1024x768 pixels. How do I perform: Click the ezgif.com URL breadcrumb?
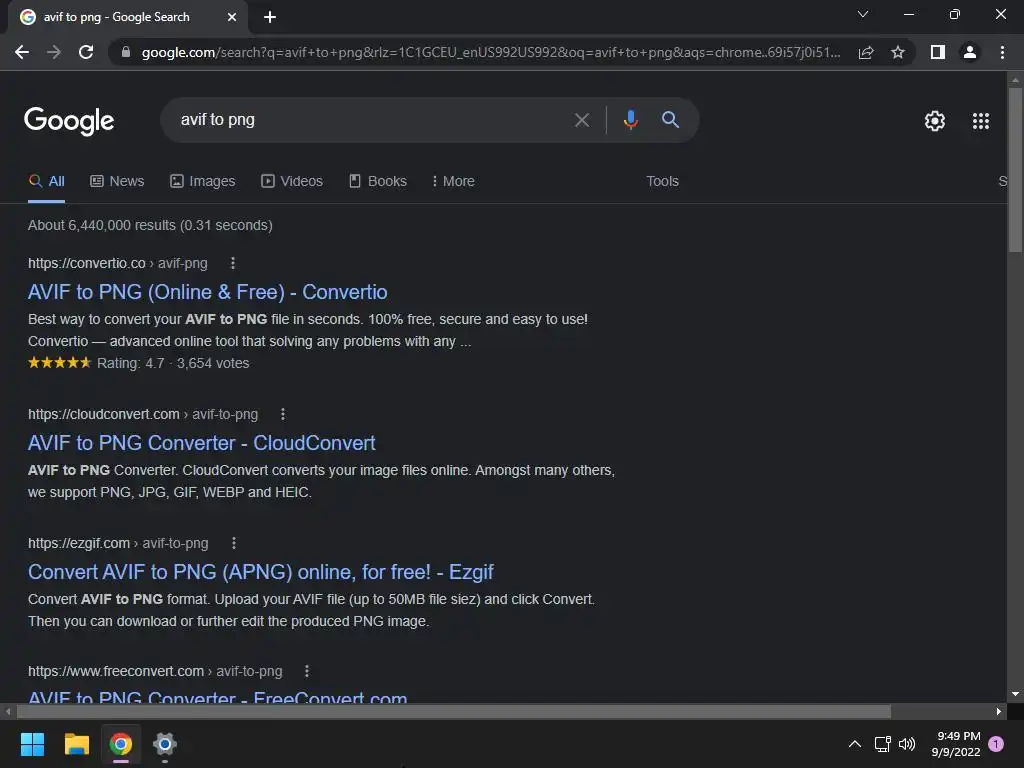tap(118, 543)
